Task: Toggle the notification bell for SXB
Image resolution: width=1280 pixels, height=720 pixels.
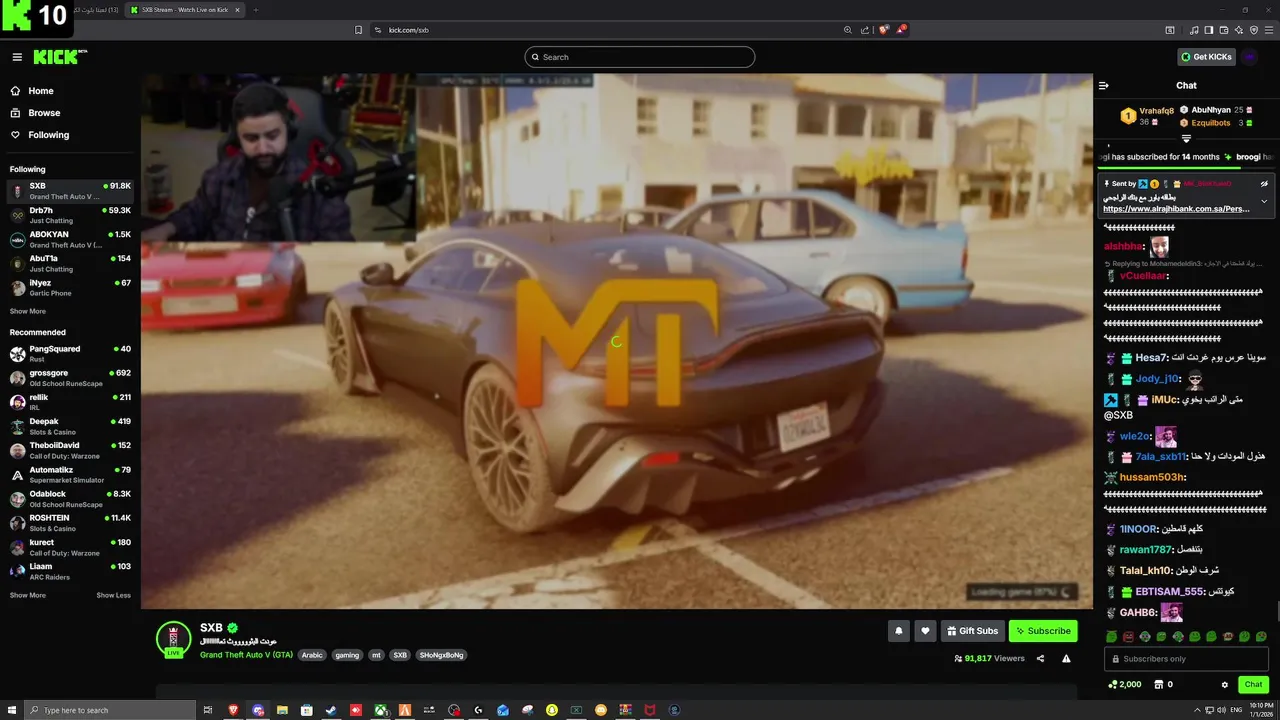Action: [x=898, y=631]
